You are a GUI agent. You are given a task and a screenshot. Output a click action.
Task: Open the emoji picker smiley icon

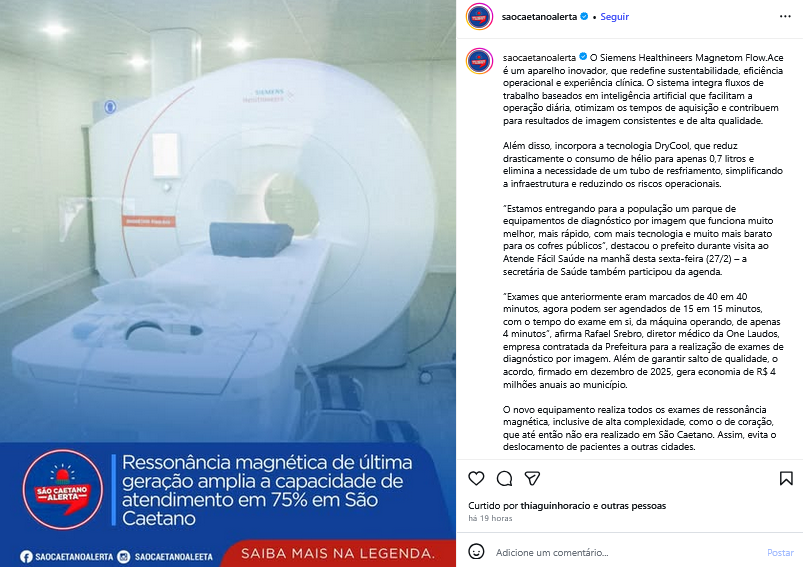(x=476, y=552)
